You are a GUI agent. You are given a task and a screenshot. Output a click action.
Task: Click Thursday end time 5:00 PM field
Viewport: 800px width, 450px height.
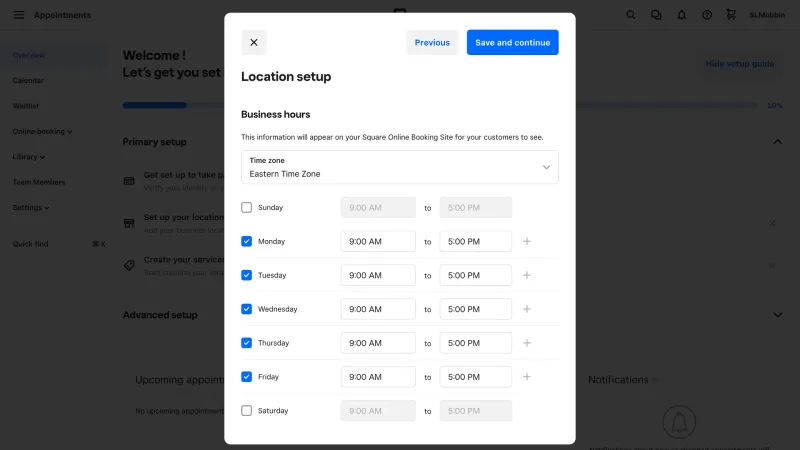click(476, 343)
